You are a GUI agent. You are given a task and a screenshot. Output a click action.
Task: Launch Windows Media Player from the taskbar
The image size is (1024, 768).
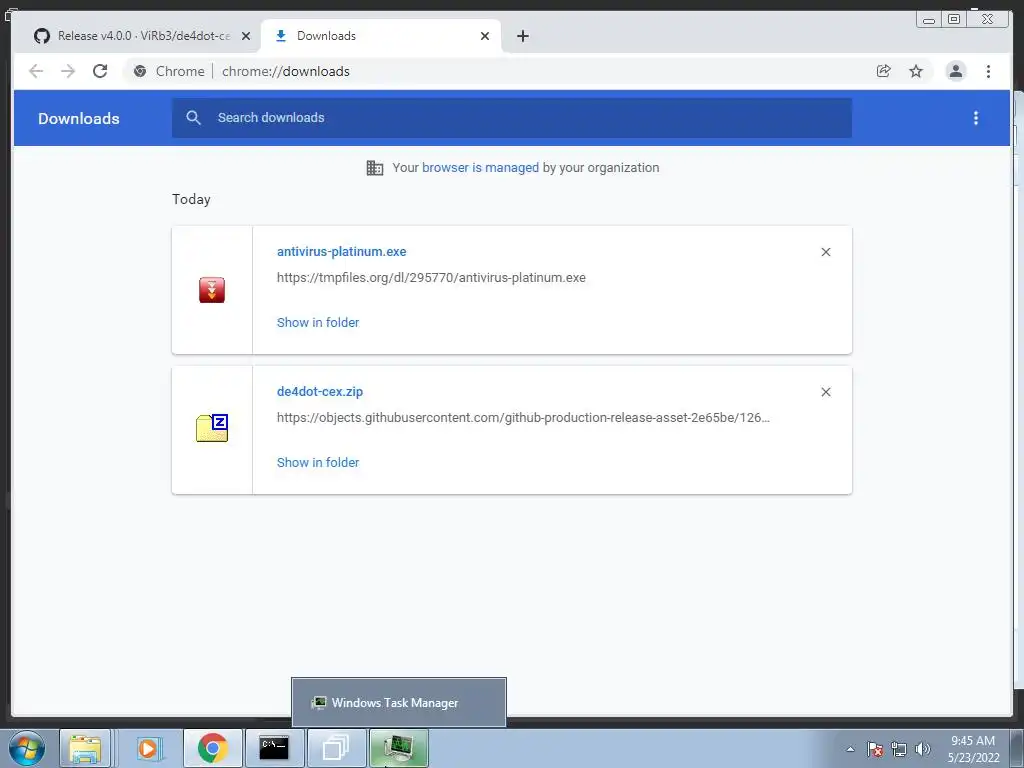point(148,748)
